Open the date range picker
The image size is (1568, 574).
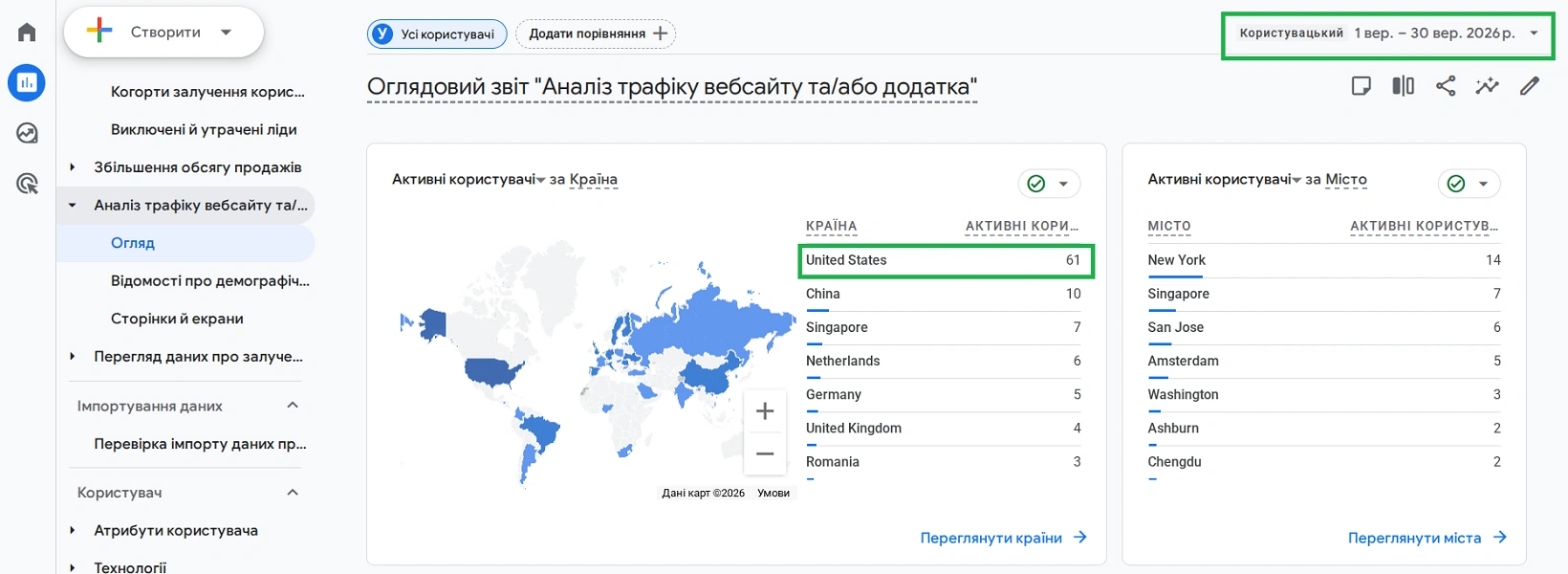point(1387,33)
